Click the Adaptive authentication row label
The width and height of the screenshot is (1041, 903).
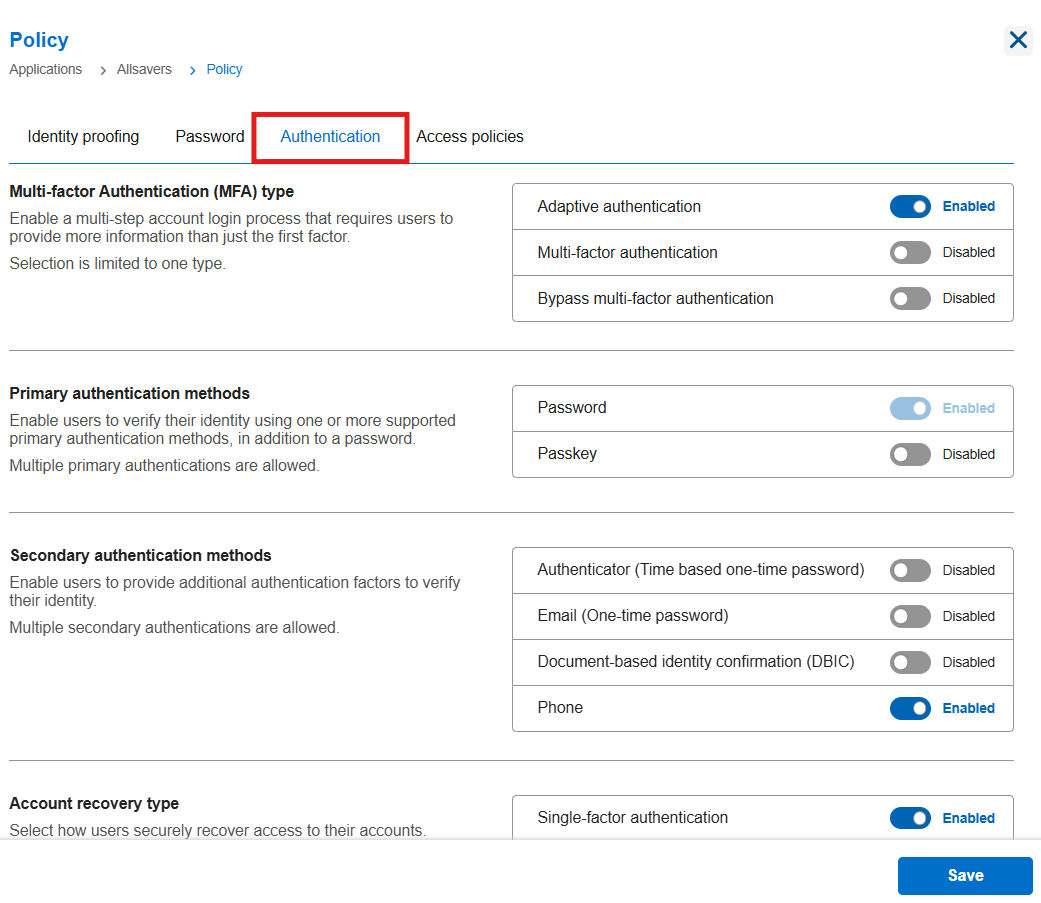[x=619, y=206]
